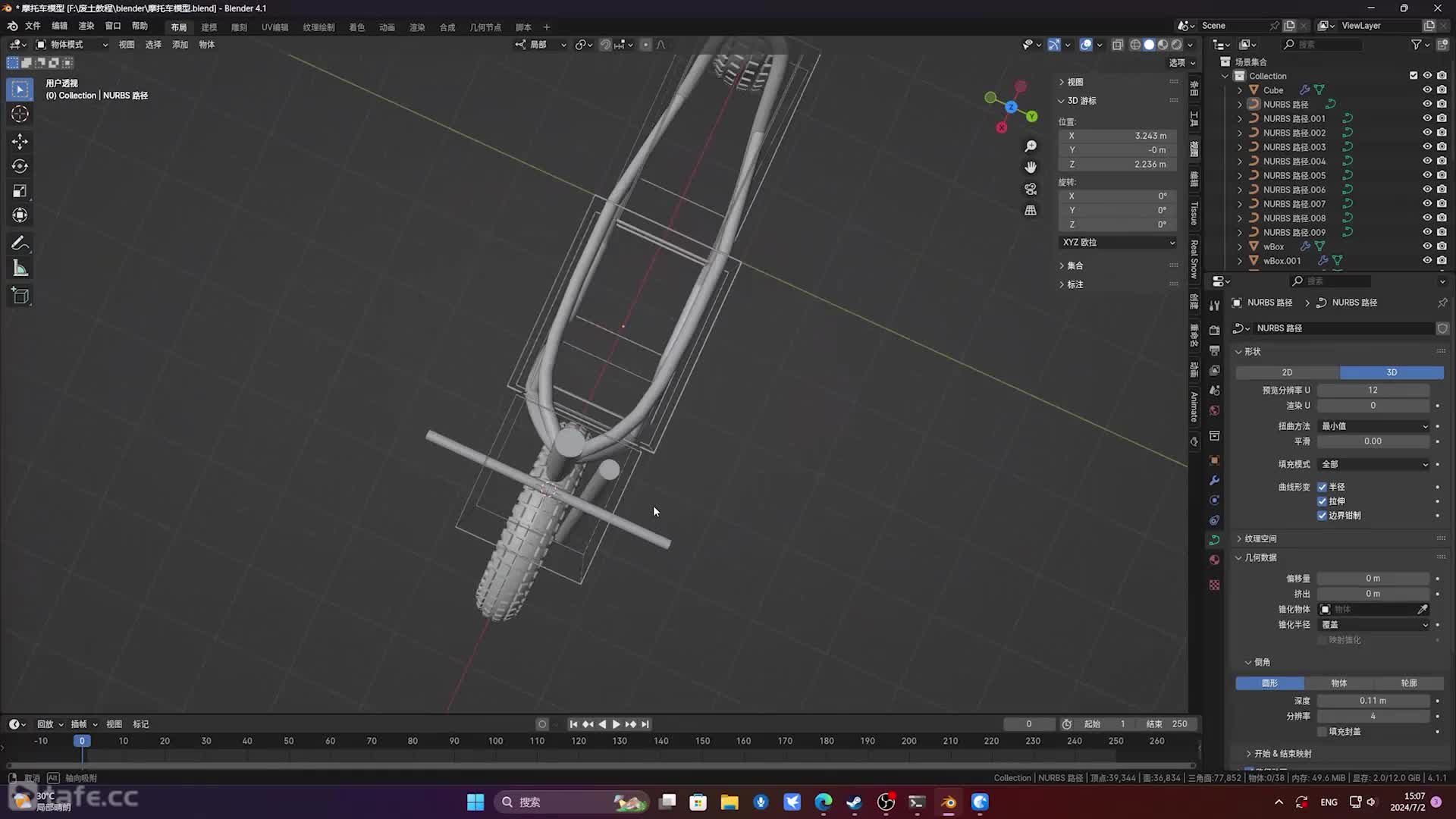This screenshot has height=819, width=1456.
Task: Toggle the Collection exclude checkbox
Action: (1414, 76)
